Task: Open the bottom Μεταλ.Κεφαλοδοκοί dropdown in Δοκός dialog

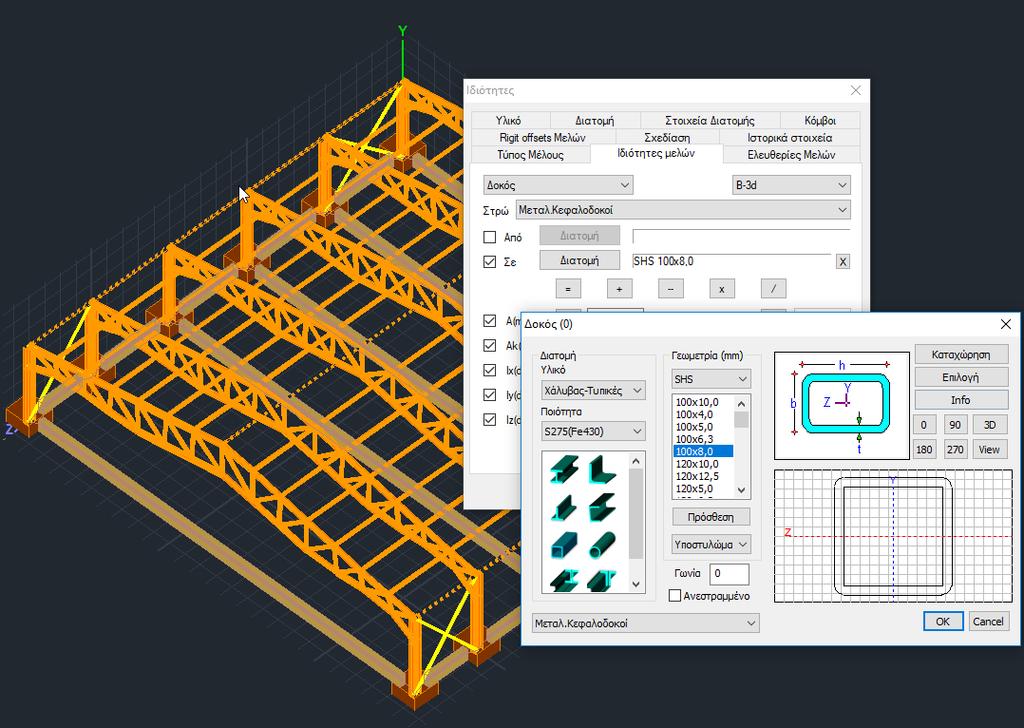Action: pyautogui.click(x=645, y=623)
